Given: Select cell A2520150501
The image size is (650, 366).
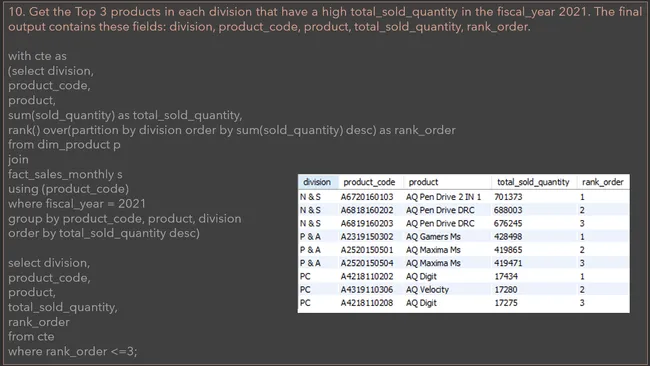Looking at the screenshot, I should pos(367,250).
